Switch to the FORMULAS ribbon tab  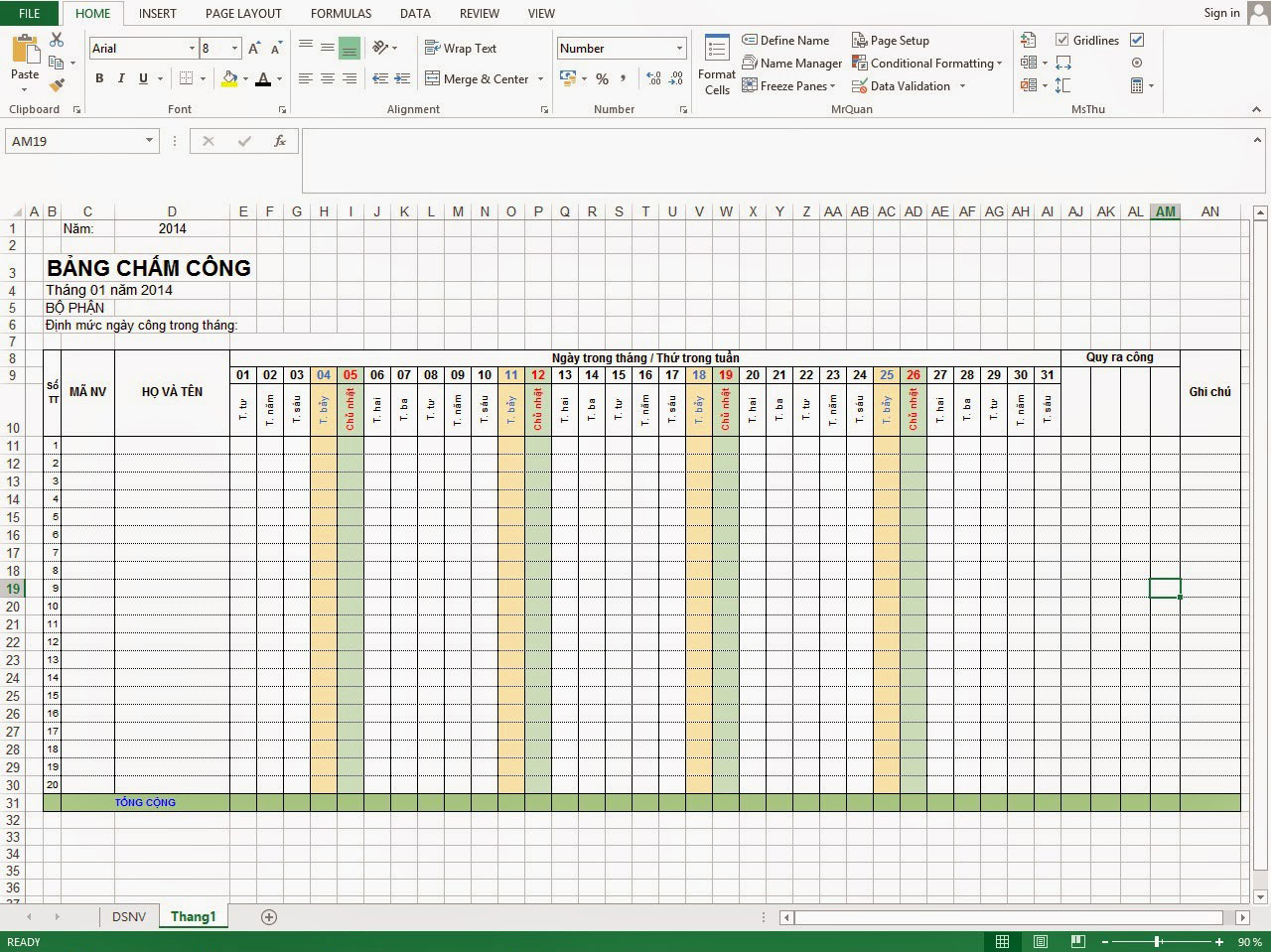(x=341, y=13)
